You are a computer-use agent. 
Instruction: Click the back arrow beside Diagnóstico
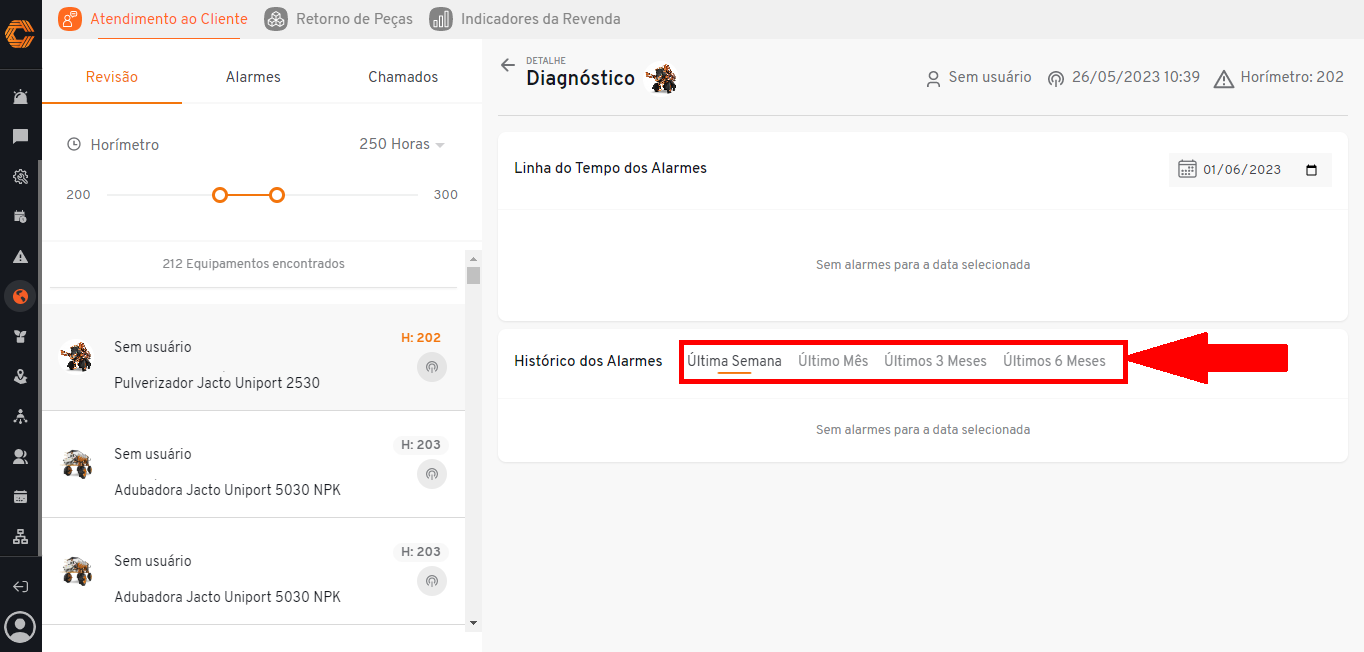508,65
